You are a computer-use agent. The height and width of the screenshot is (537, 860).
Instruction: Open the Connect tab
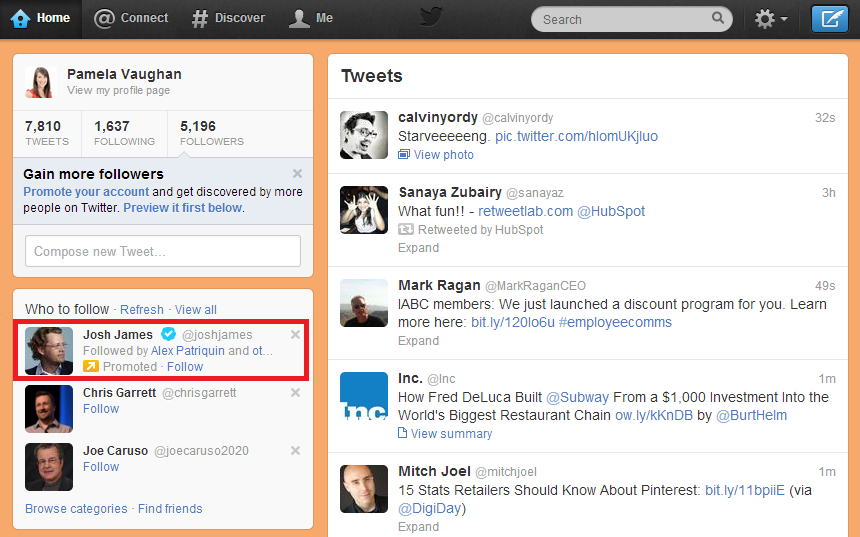pos(131,19)
